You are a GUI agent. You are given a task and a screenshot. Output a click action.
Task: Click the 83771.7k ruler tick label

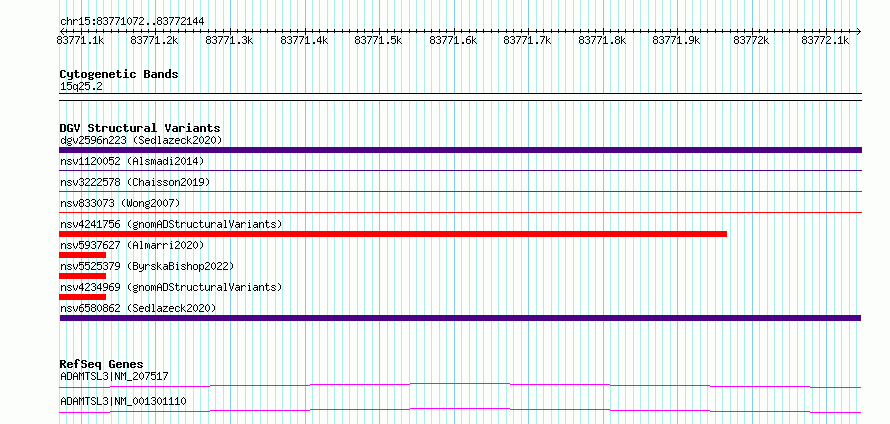[x=527, y=40]
